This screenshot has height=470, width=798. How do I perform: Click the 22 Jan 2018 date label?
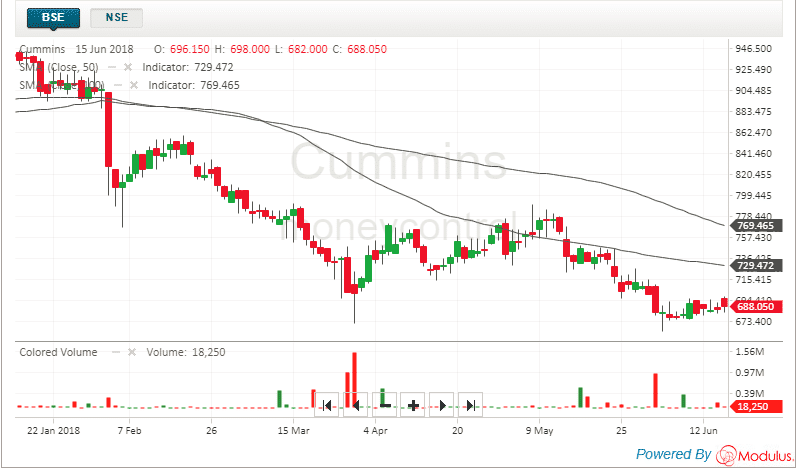pyautogui.click(x=53, y=430)
